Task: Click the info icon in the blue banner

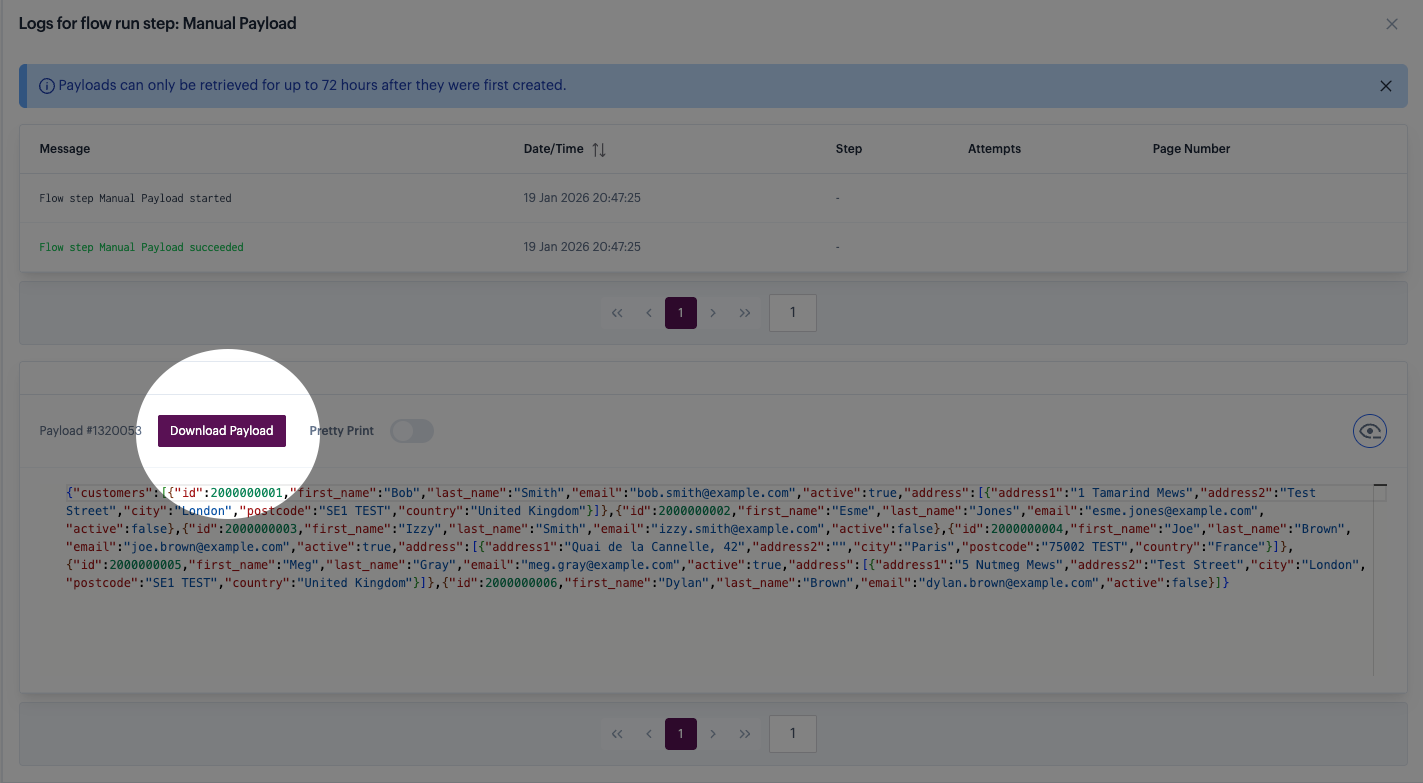Action: 46,86
